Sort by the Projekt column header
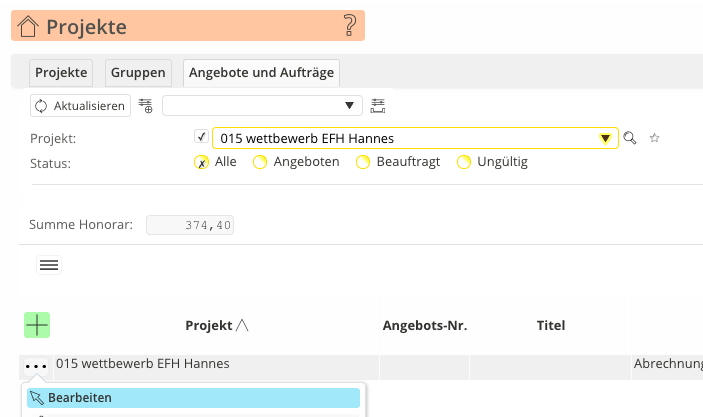The height and width of the screenshot is (417, 703). coord(216,325)
